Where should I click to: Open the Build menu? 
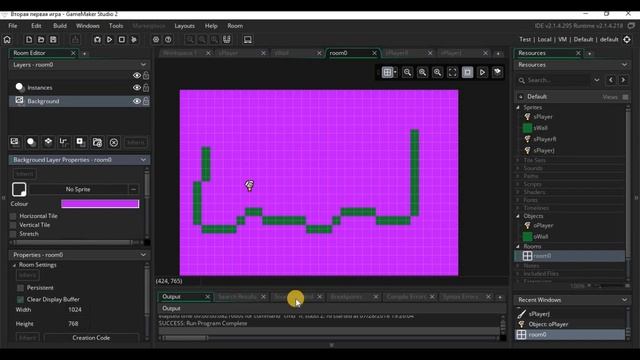[60, 26]
